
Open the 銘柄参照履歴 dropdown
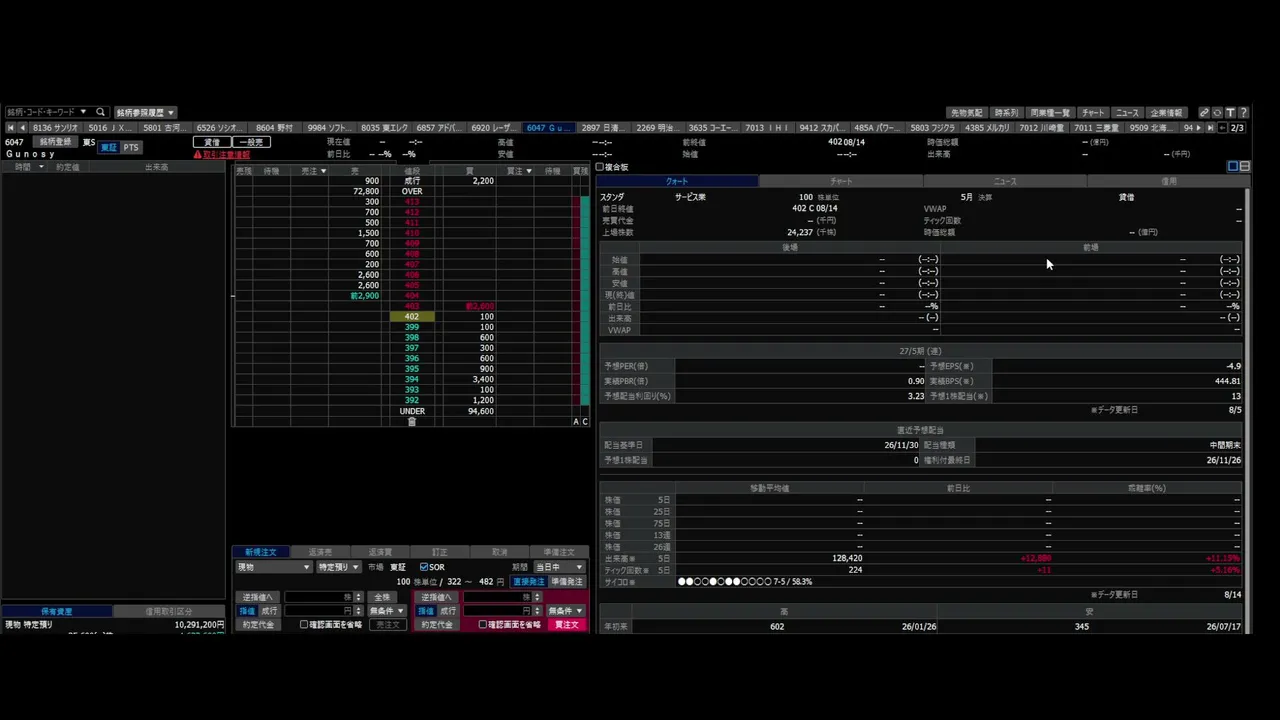click(x=145, y=113)
